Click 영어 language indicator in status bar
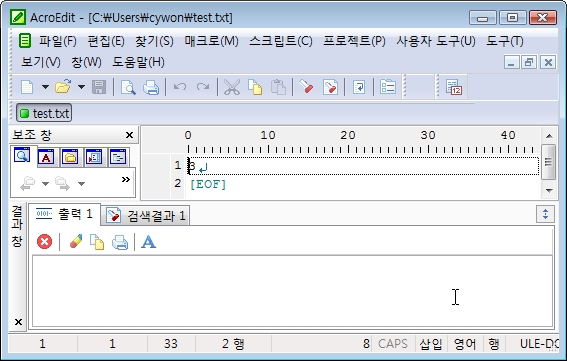The height and width of the screenshot is (361, 567). coord(465,344)
